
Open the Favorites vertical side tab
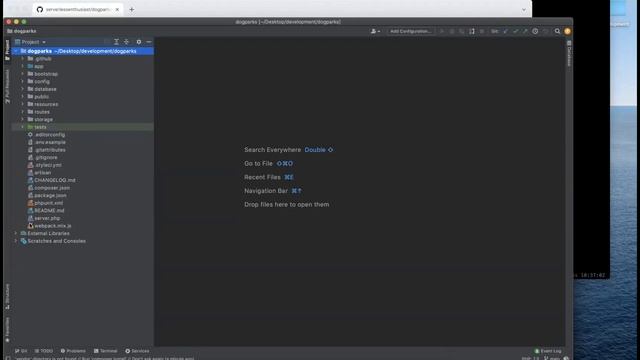tap(7, 330)
